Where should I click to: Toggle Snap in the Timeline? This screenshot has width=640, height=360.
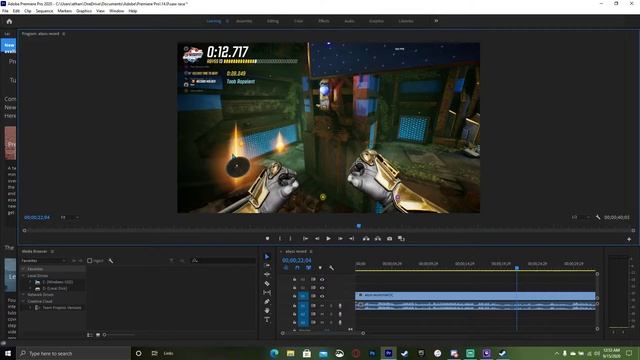click(297, 268)
